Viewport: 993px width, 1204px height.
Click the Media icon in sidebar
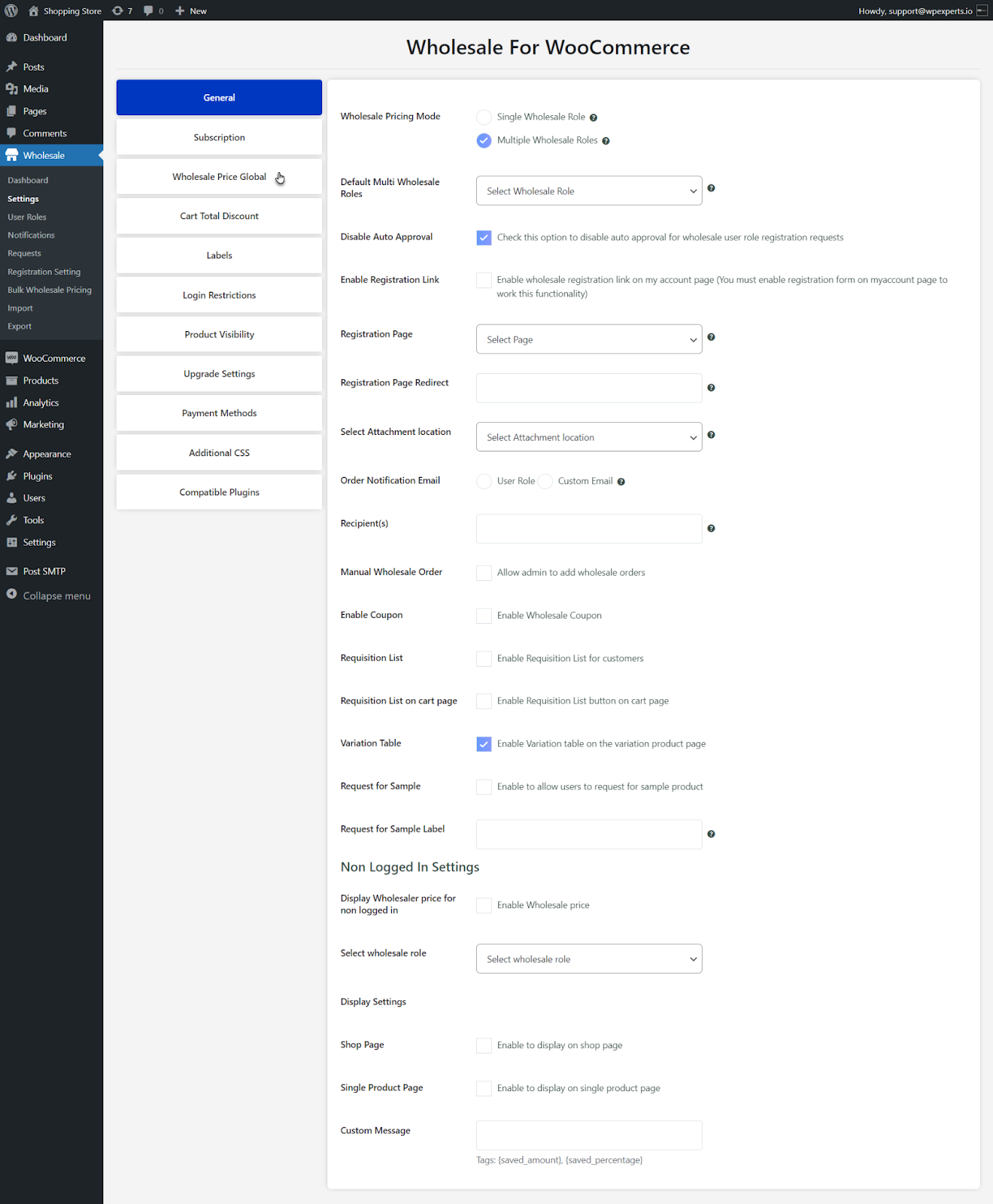click(x=11, y=89)
